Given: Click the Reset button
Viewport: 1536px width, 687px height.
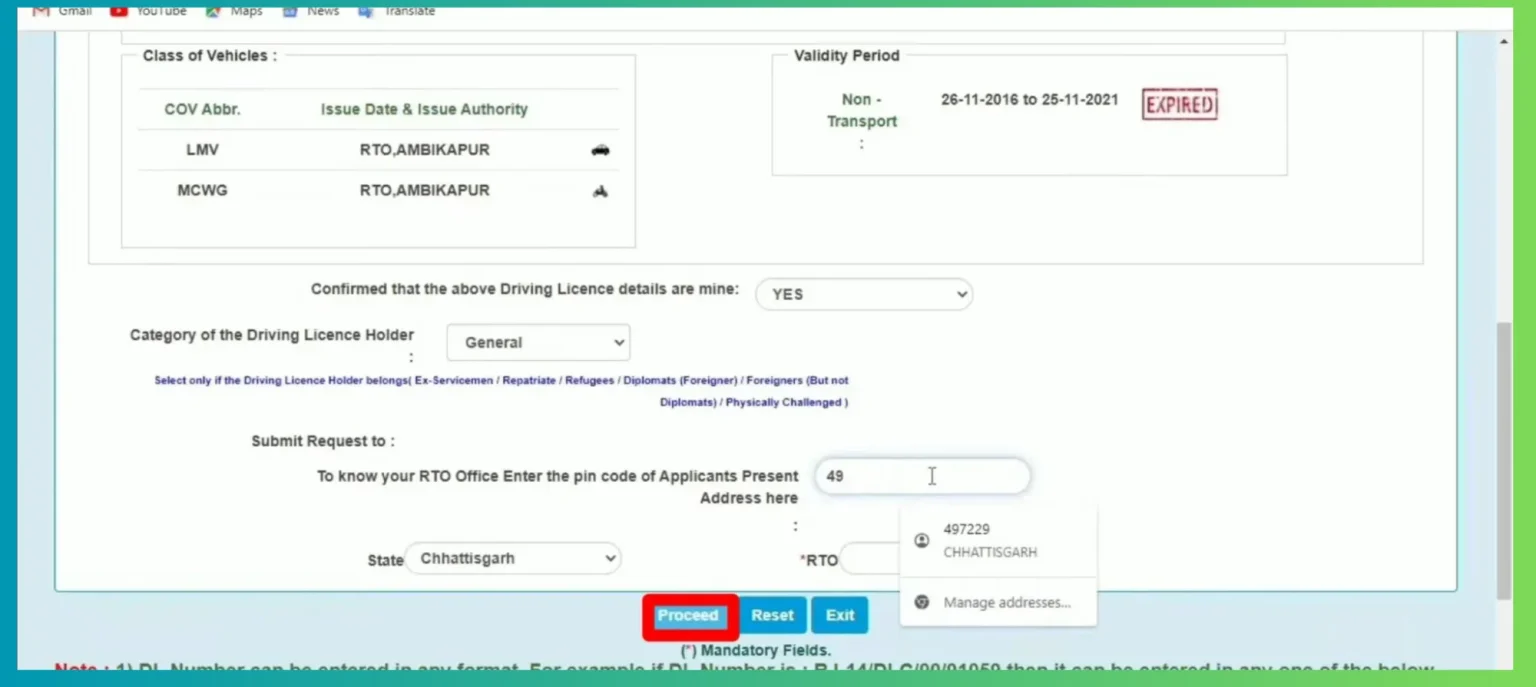Looking at the screenshot, I should coord(772,615).
